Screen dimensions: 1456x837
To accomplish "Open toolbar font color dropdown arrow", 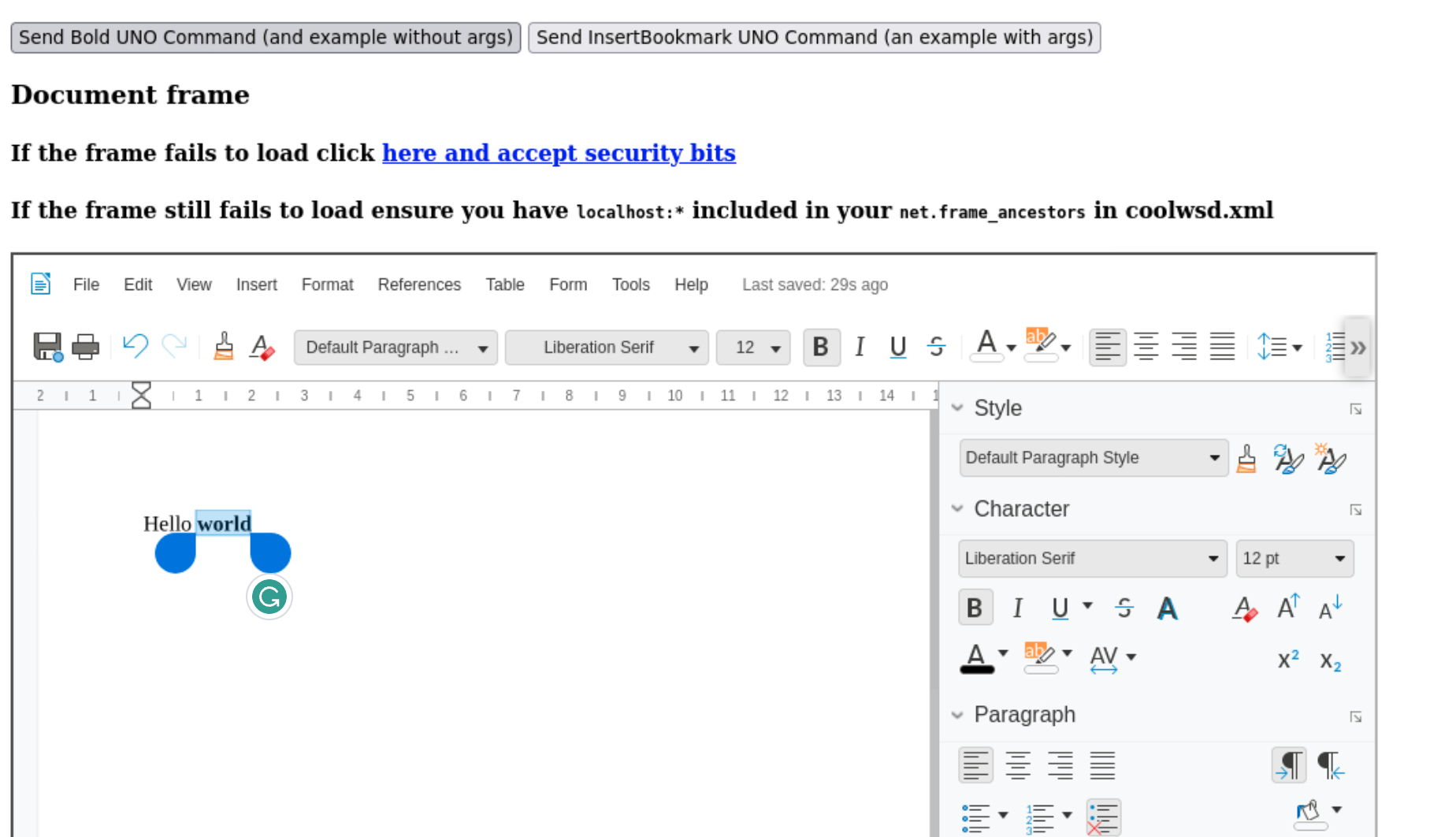I will coord(1011,348).
